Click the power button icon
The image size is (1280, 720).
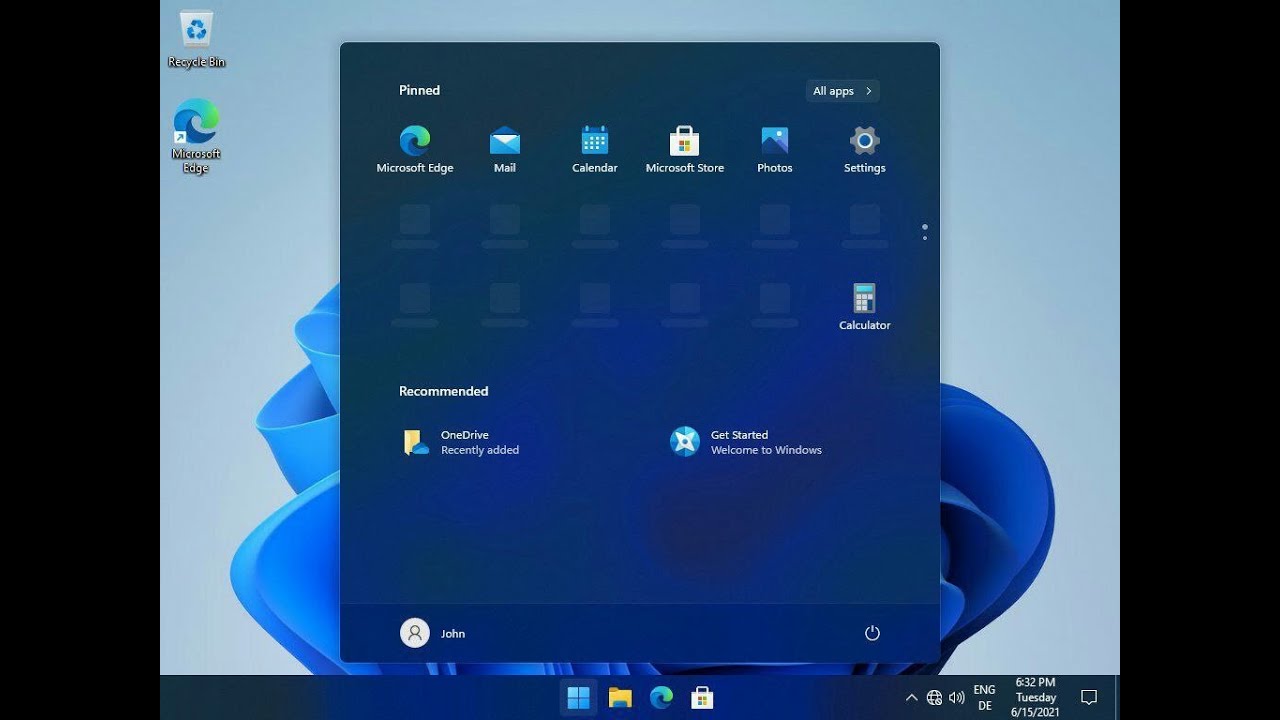tap(872, 633)
